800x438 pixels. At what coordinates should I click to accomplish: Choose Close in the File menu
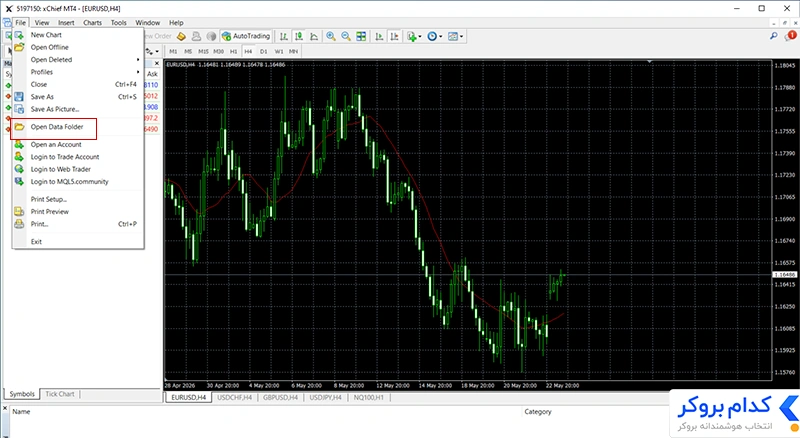coord(78,84)
